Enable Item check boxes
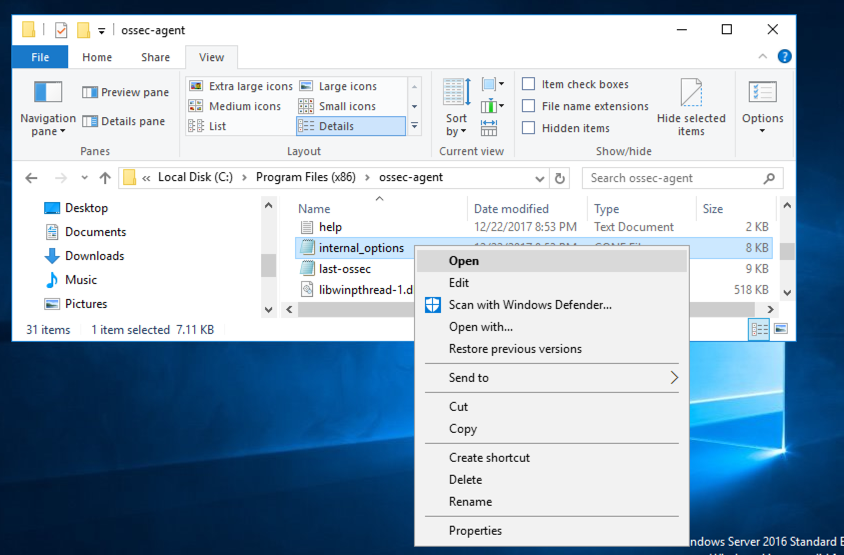844x555 pixels. coord(529,84)
